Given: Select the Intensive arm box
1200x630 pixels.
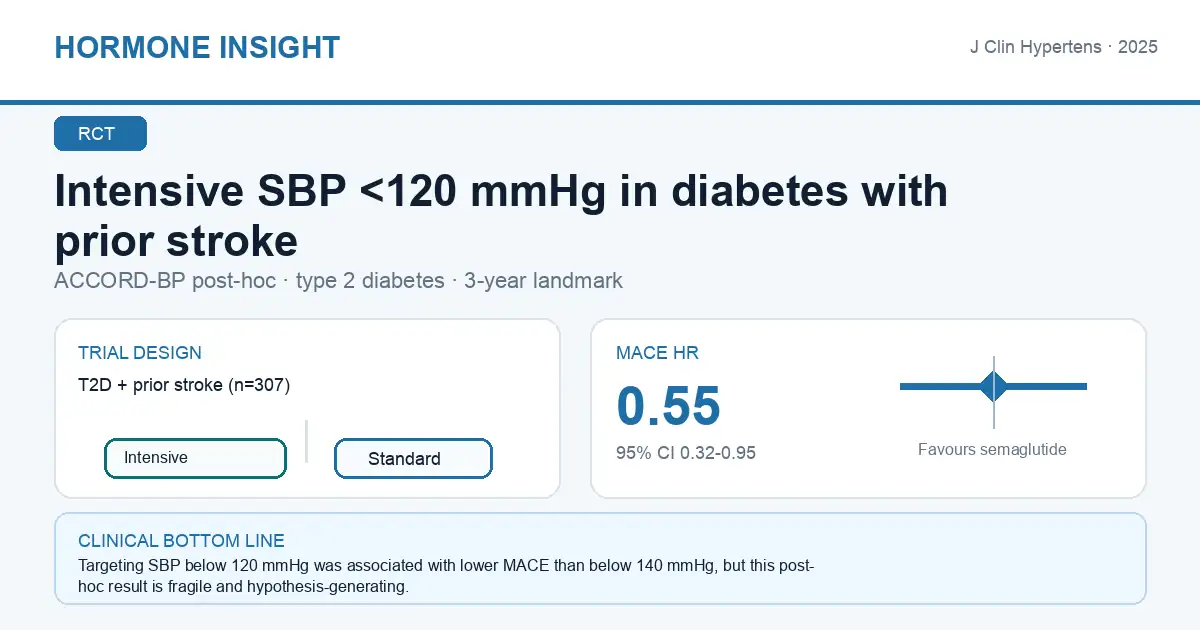Looking at the screenshot, I should click(196, 458).
